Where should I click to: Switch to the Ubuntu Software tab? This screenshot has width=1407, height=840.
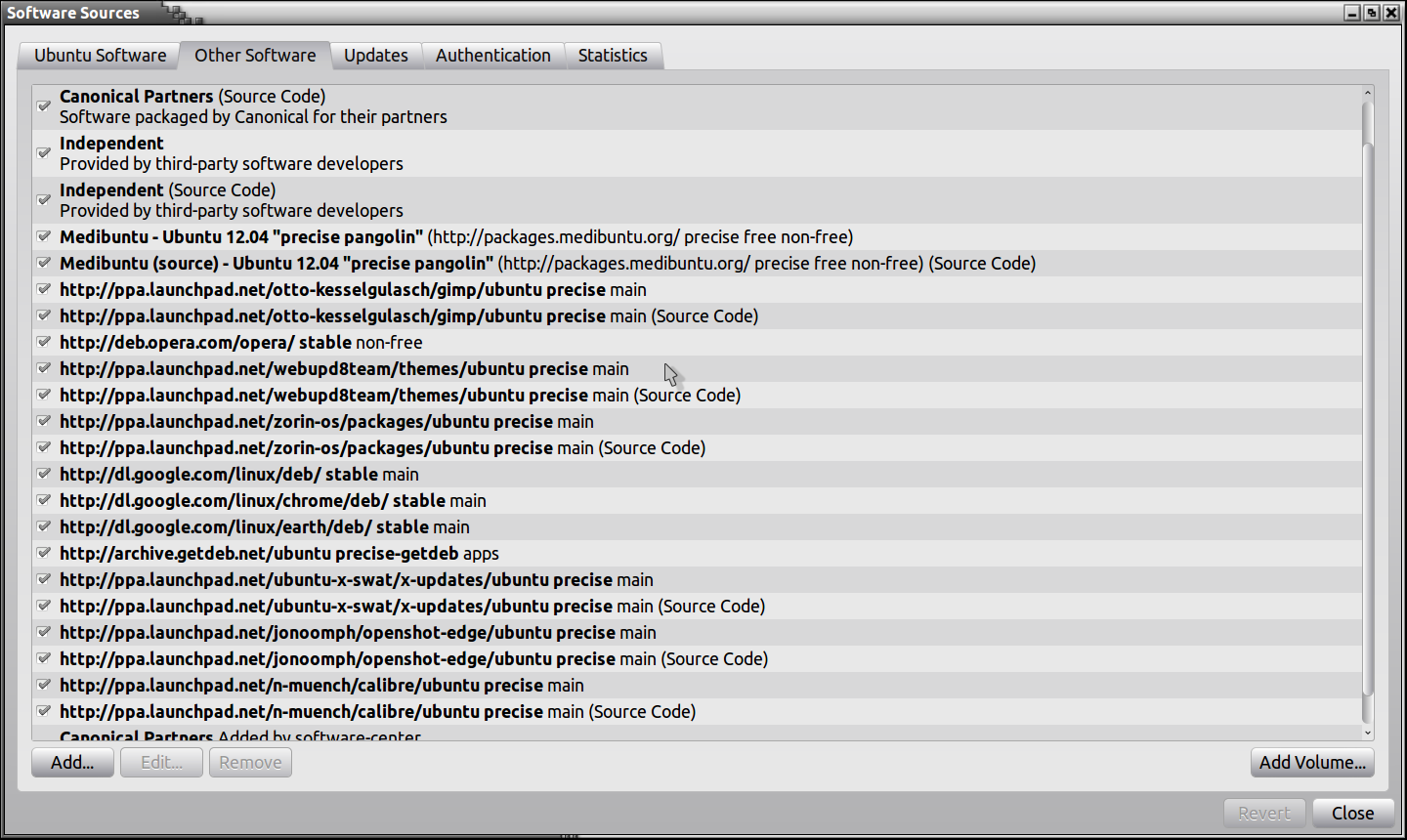(100, 56)
